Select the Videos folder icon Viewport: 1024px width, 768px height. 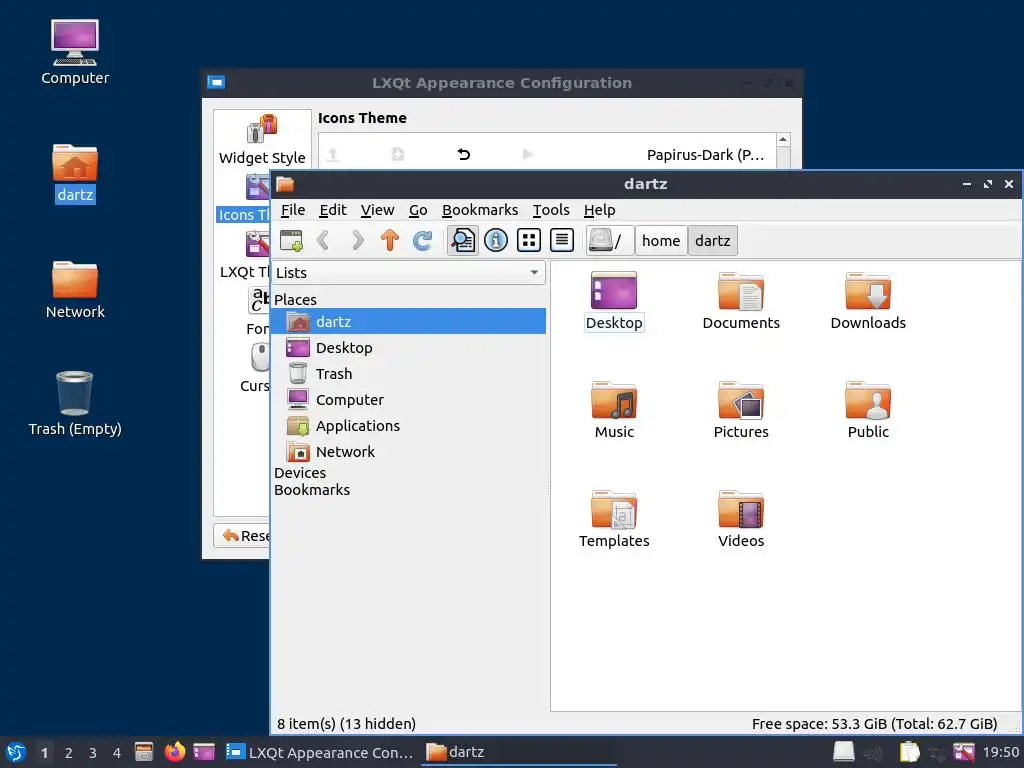[741, 520]
